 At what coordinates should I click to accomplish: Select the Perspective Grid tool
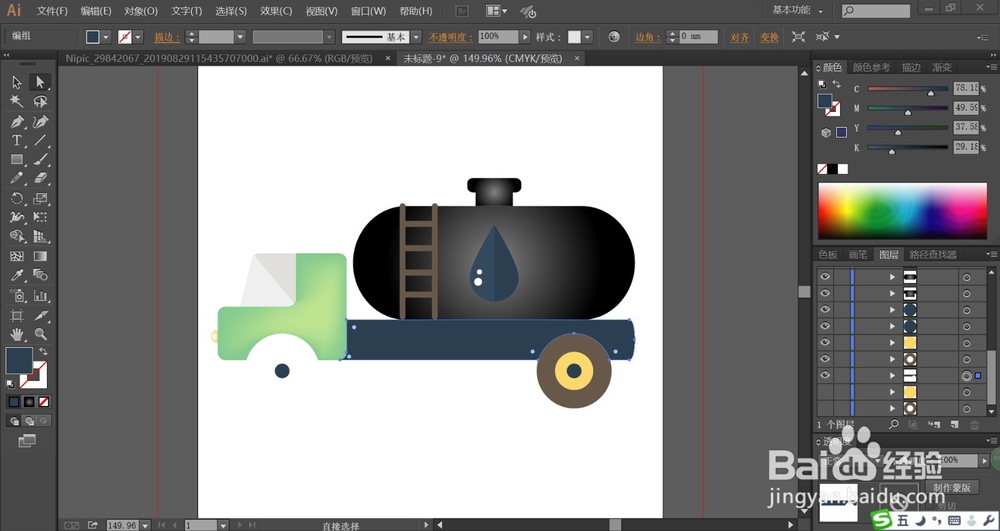(x=40, y=236)
